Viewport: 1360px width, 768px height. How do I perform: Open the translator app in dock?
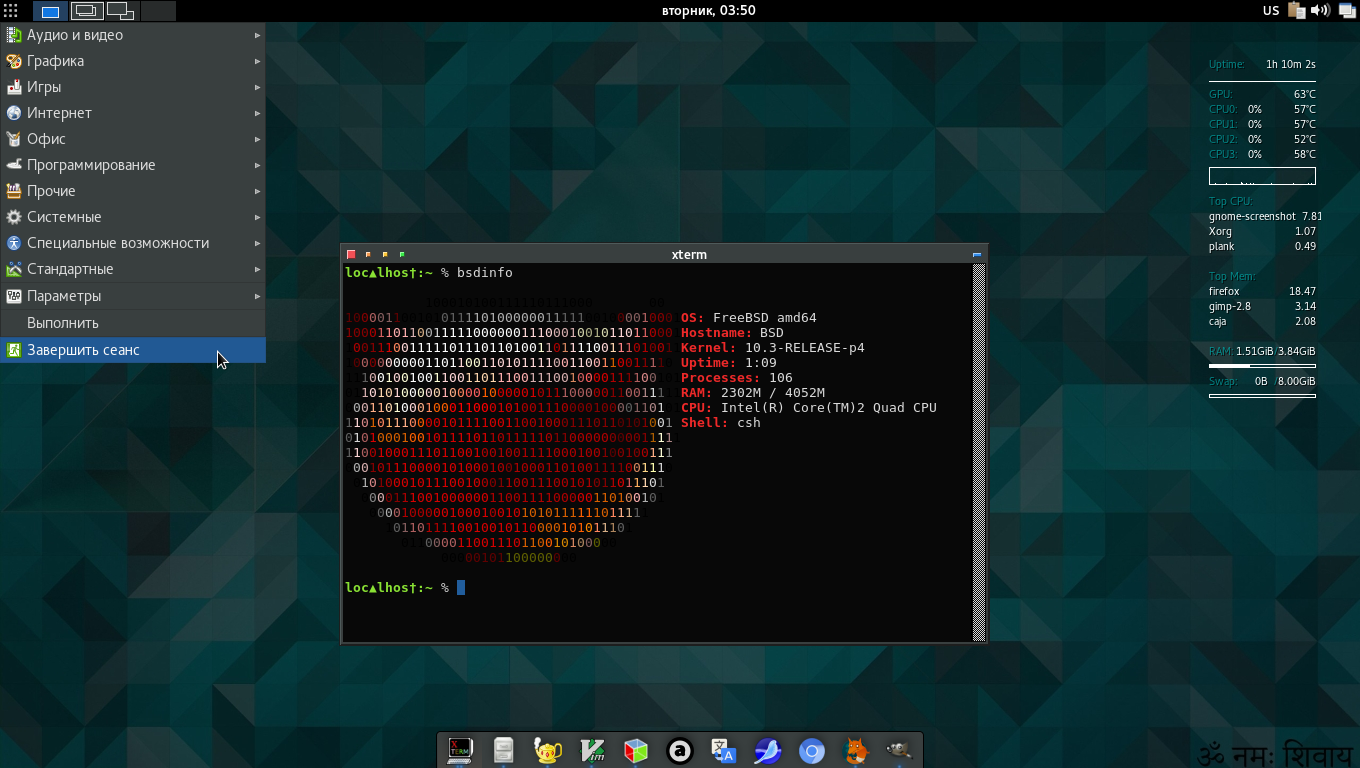[723, 750]
